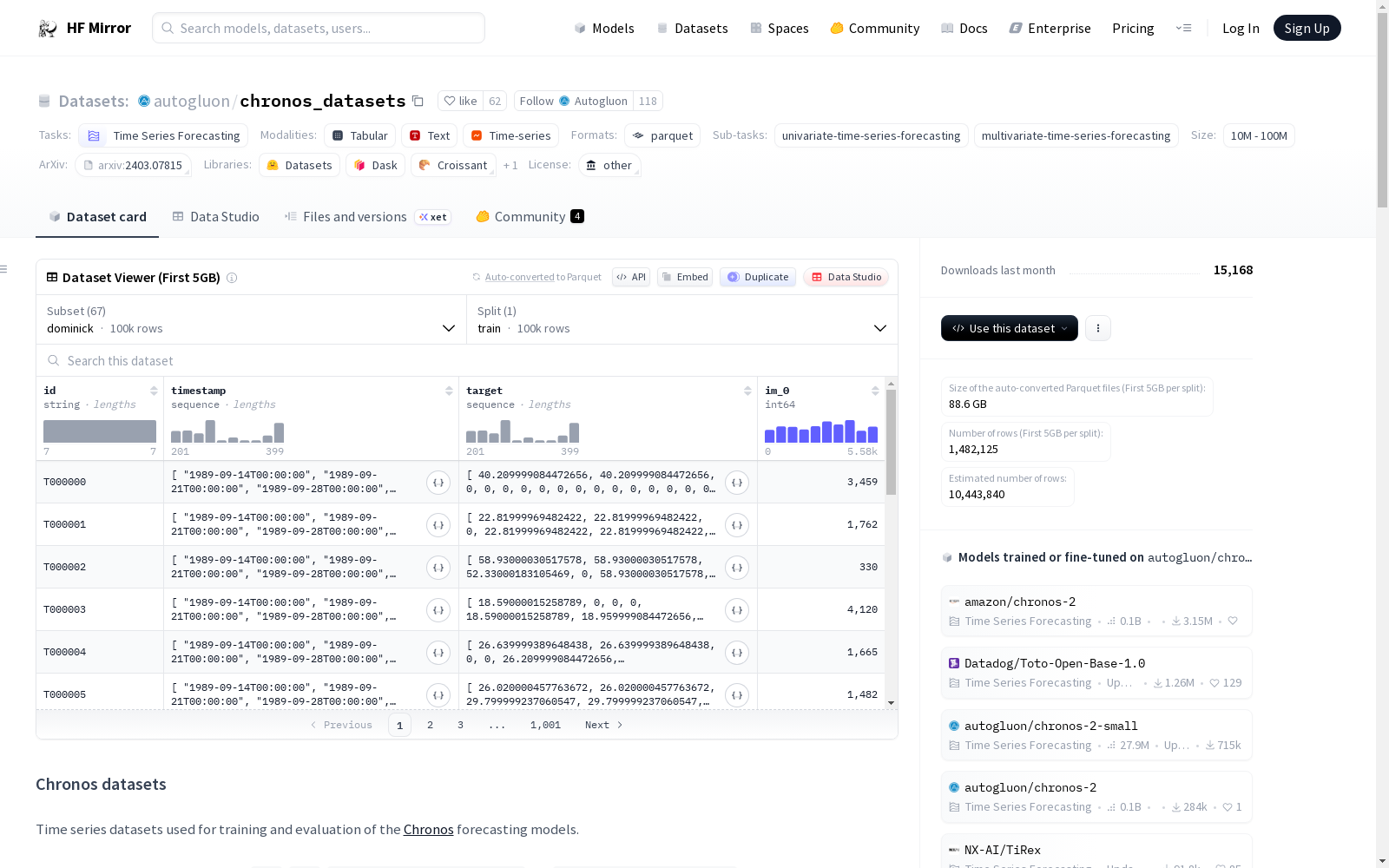Open Community in the top navigation
Viewport: 1389px width, 868px height.
pos(874,28)
